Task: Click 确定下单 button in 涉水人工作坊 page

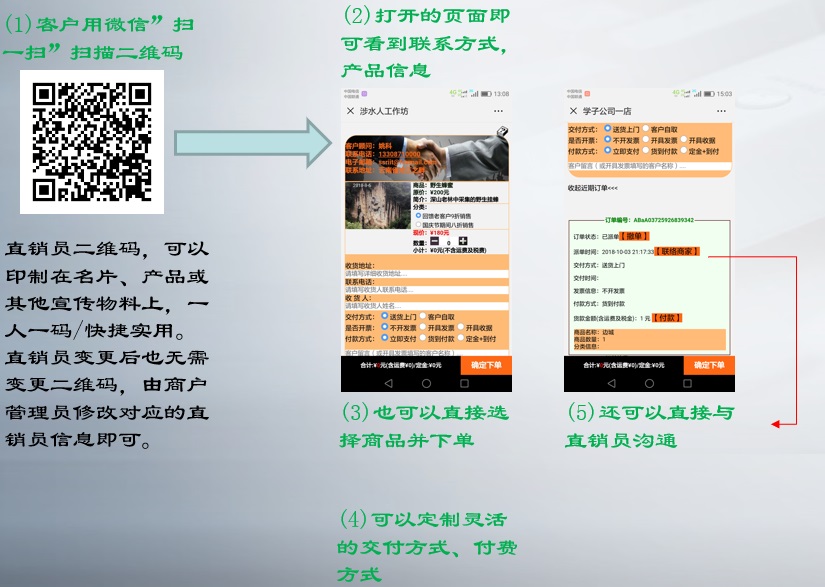Action: (486, 365)
